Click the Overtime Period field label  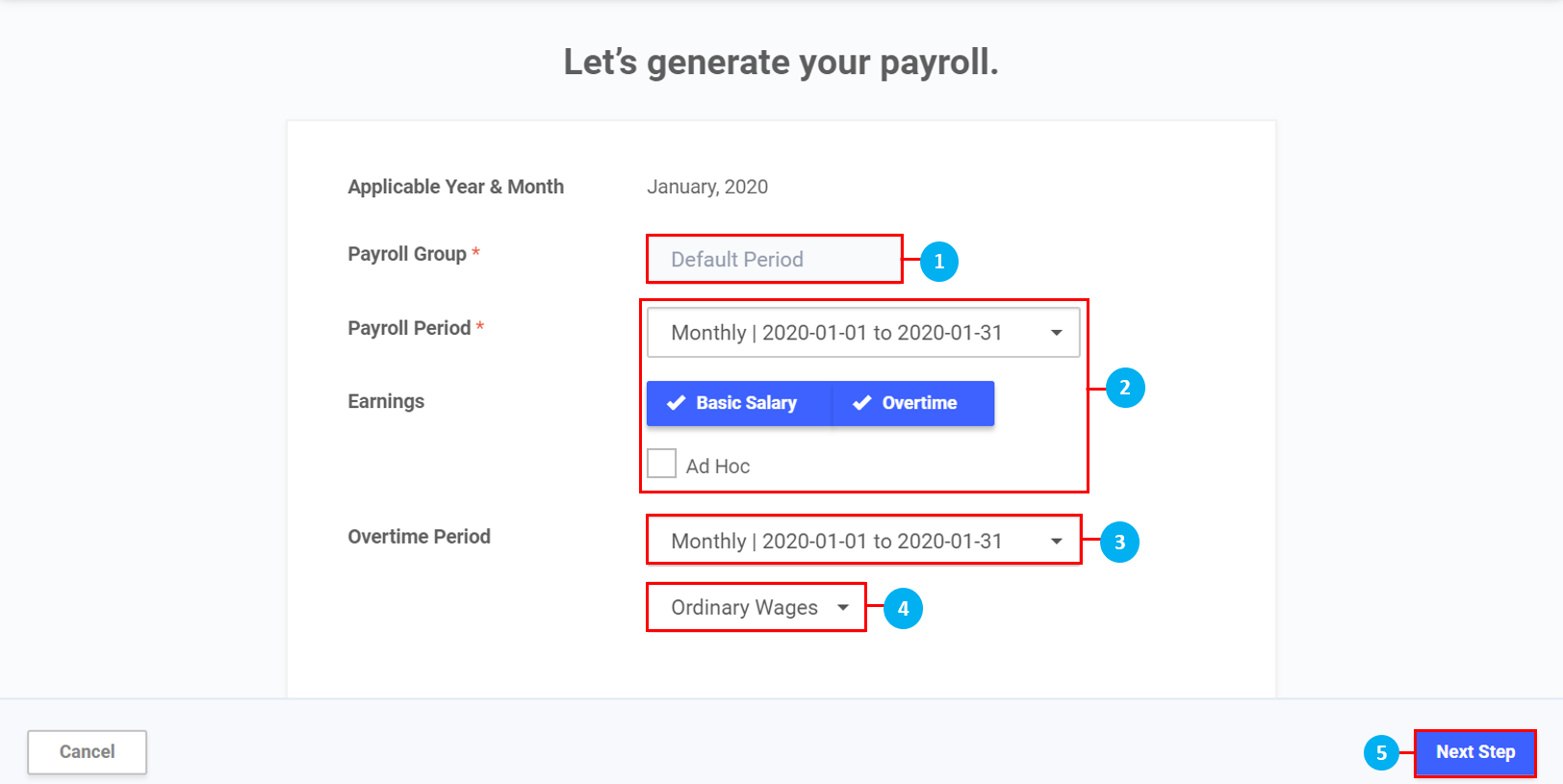pos(419,537)
